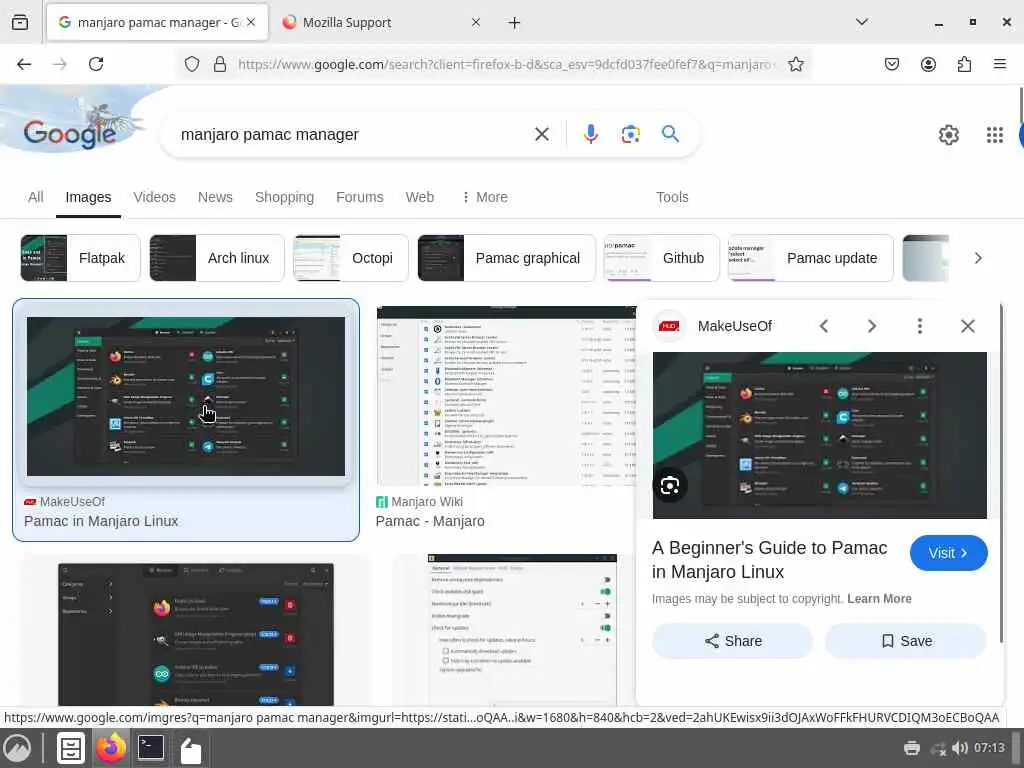Open preview panel three-dot options
The height and width of the screenshot is (768, 1024).
coord(920,326)
